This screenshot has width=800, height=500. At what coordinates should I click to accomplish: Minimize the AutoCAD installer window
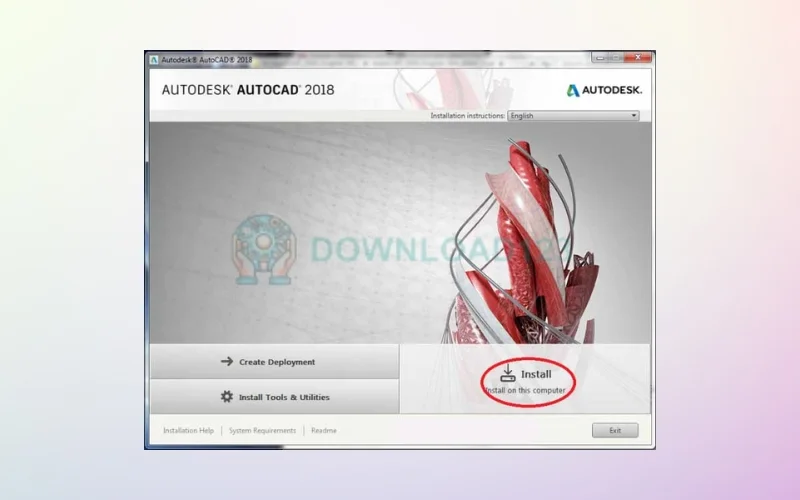[602, 59]
